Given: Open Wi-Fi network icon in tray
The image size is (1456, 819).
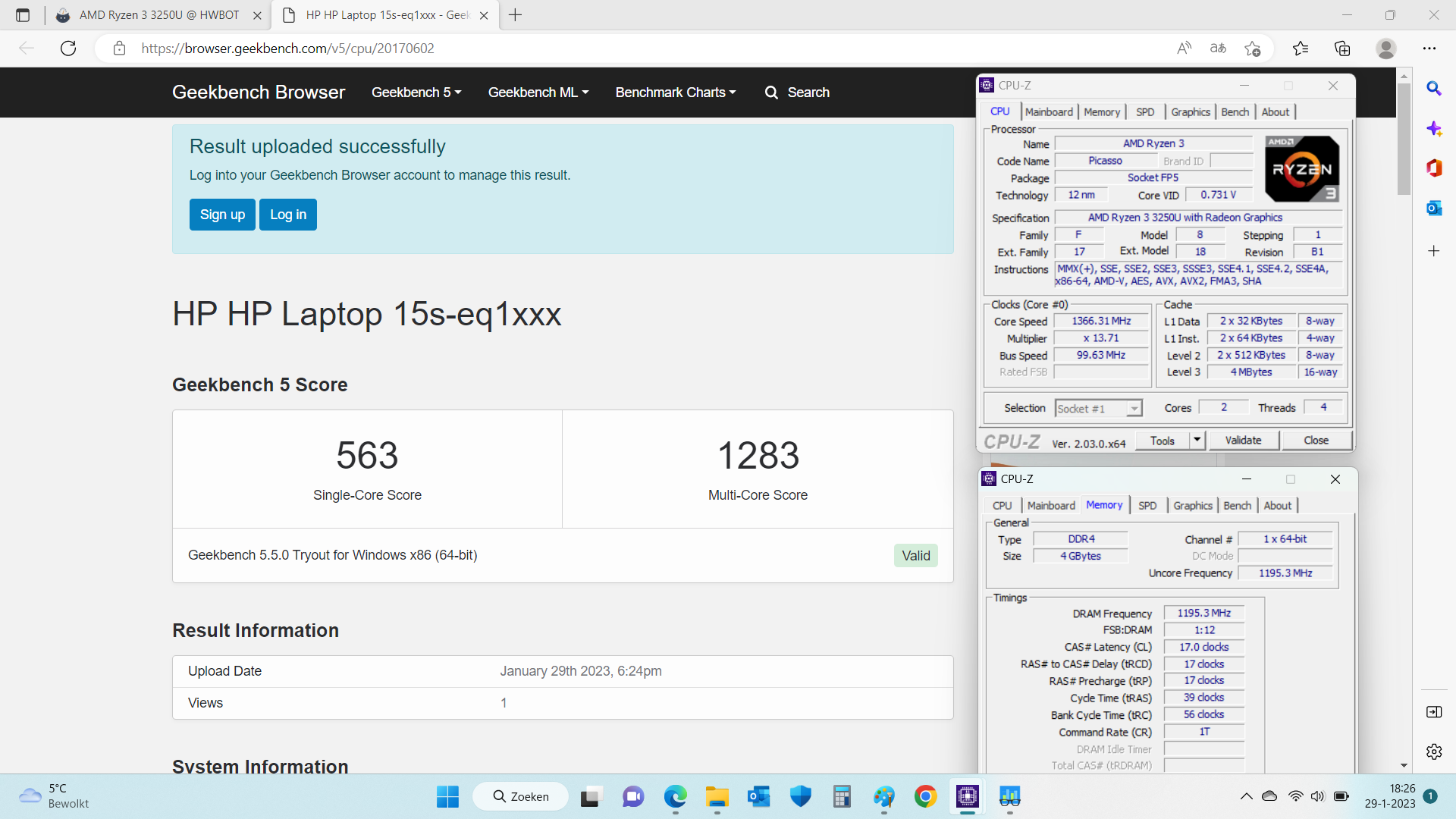Looking at the screenshot, I should [1296, 796].
